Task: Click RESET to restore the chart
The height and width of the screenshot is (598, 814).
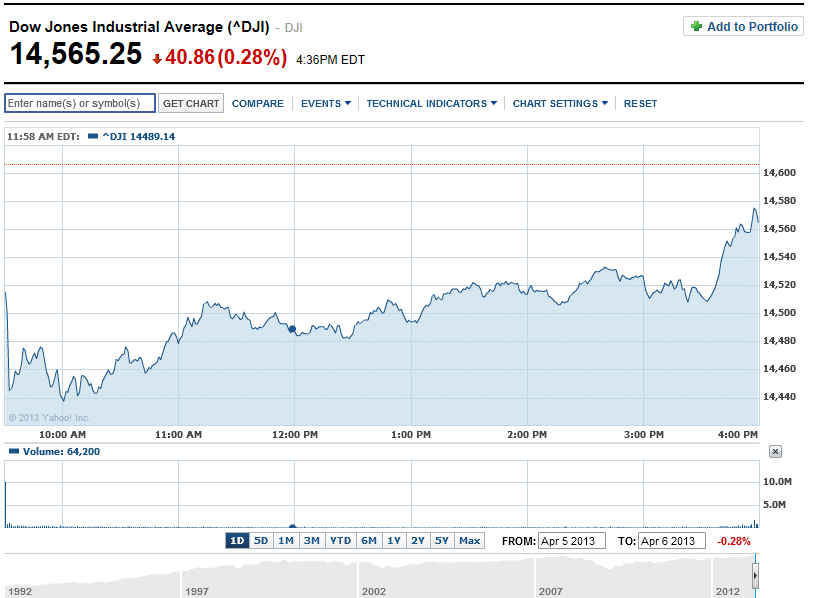Action: click(x=640, y=103)
